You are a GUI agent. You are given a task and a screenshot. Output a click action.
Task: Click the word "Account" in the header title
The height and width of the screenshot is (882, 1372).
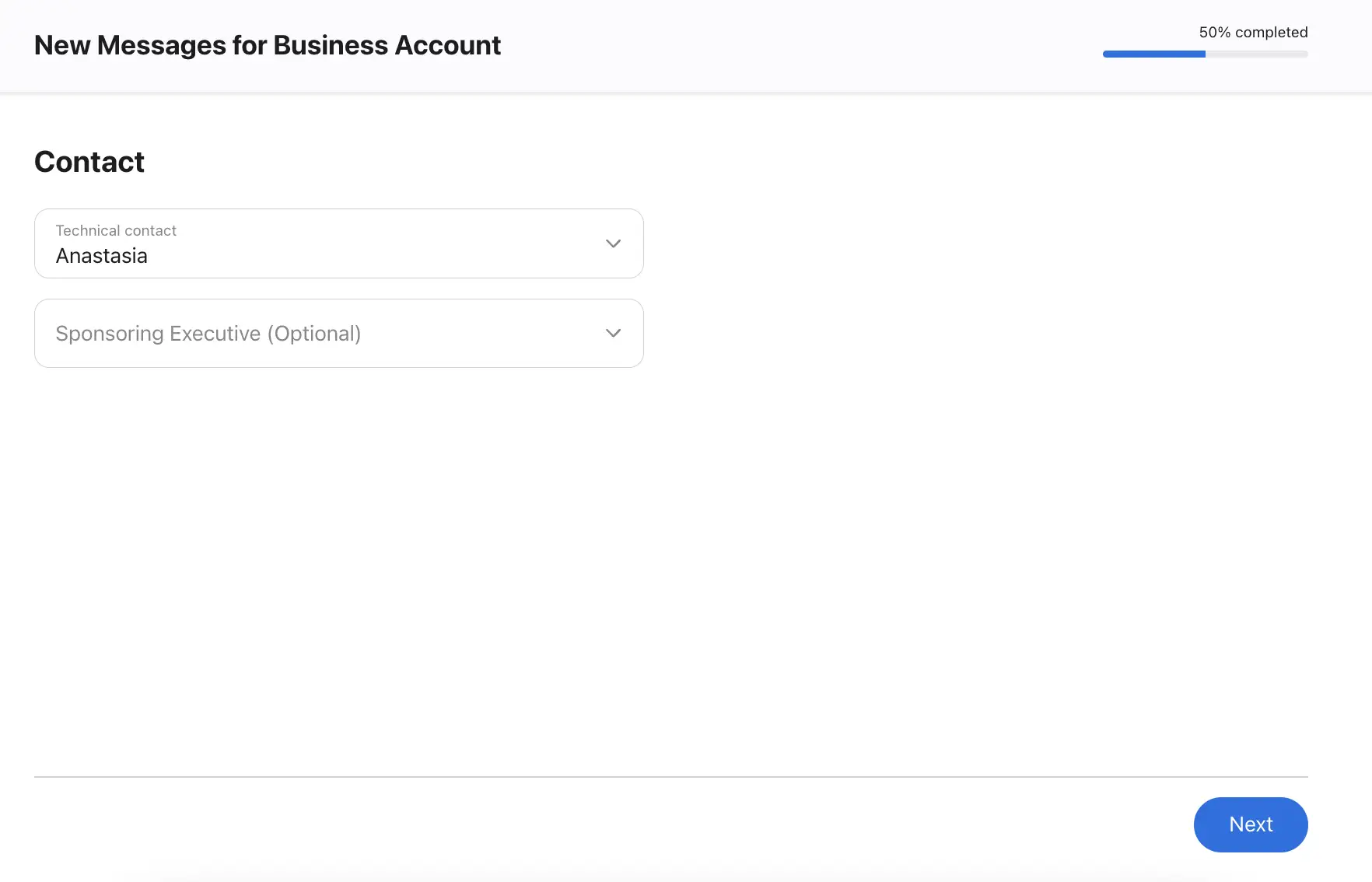447,45
